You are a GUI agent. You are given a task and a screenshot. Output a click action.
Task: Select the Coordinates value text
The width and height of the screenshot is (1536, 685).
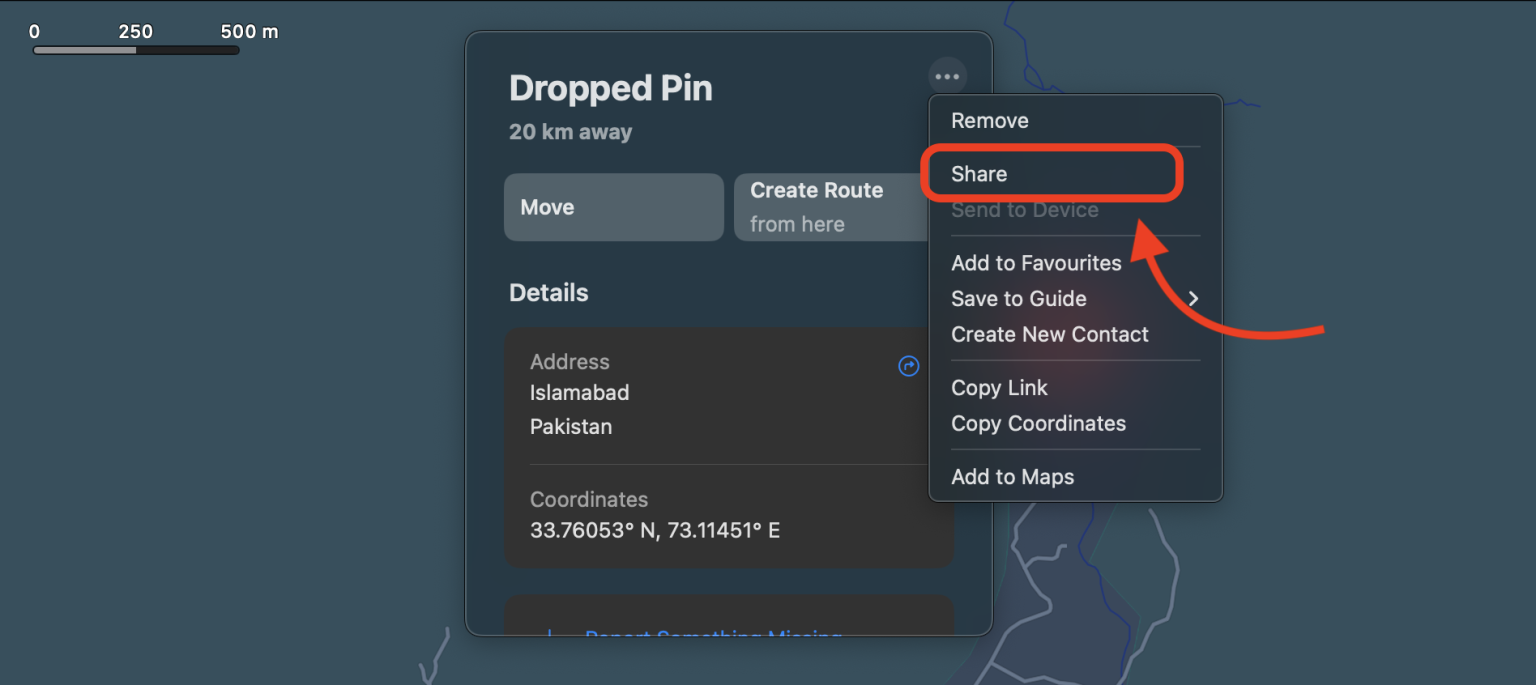tap(653, 529)
